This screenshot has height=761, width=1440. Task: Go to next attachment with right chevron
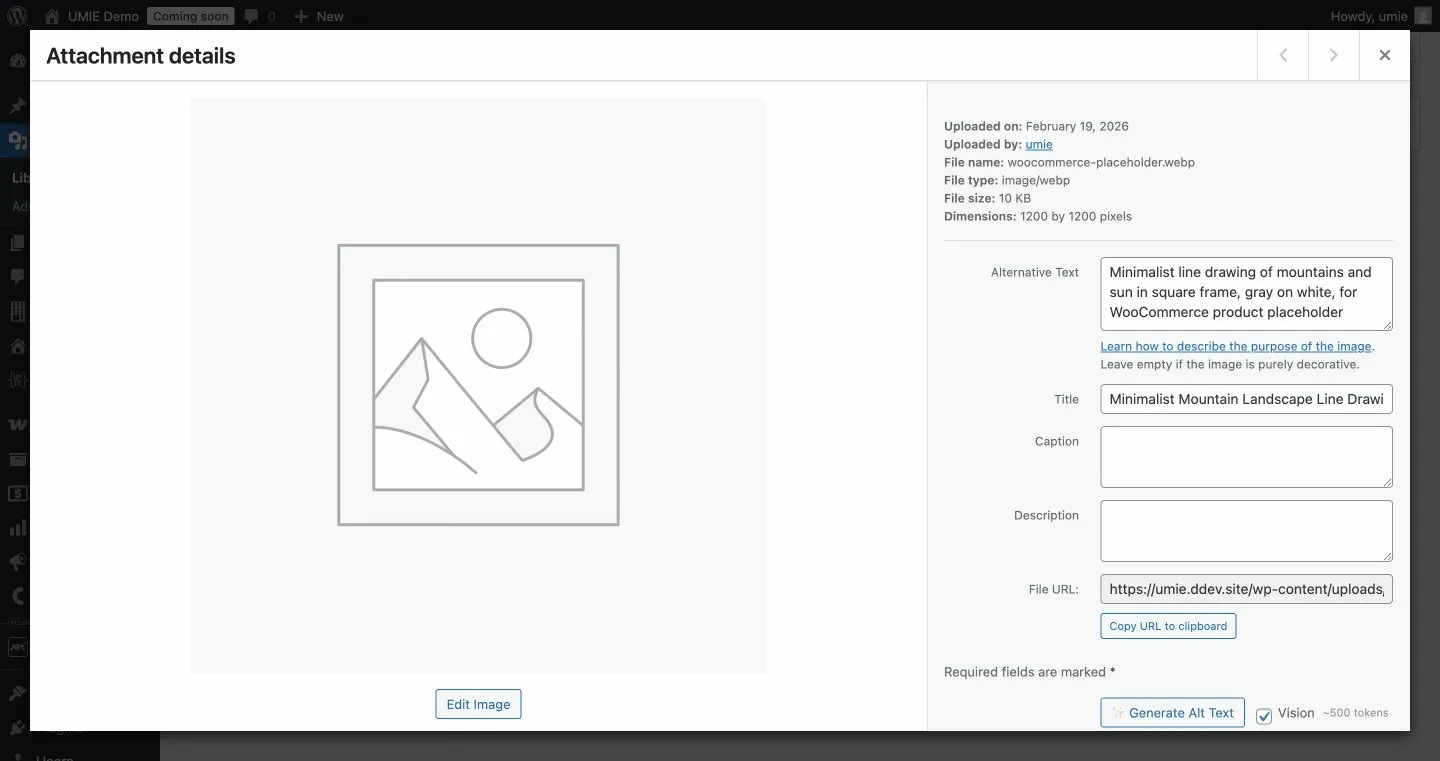tap(1334, 55)
